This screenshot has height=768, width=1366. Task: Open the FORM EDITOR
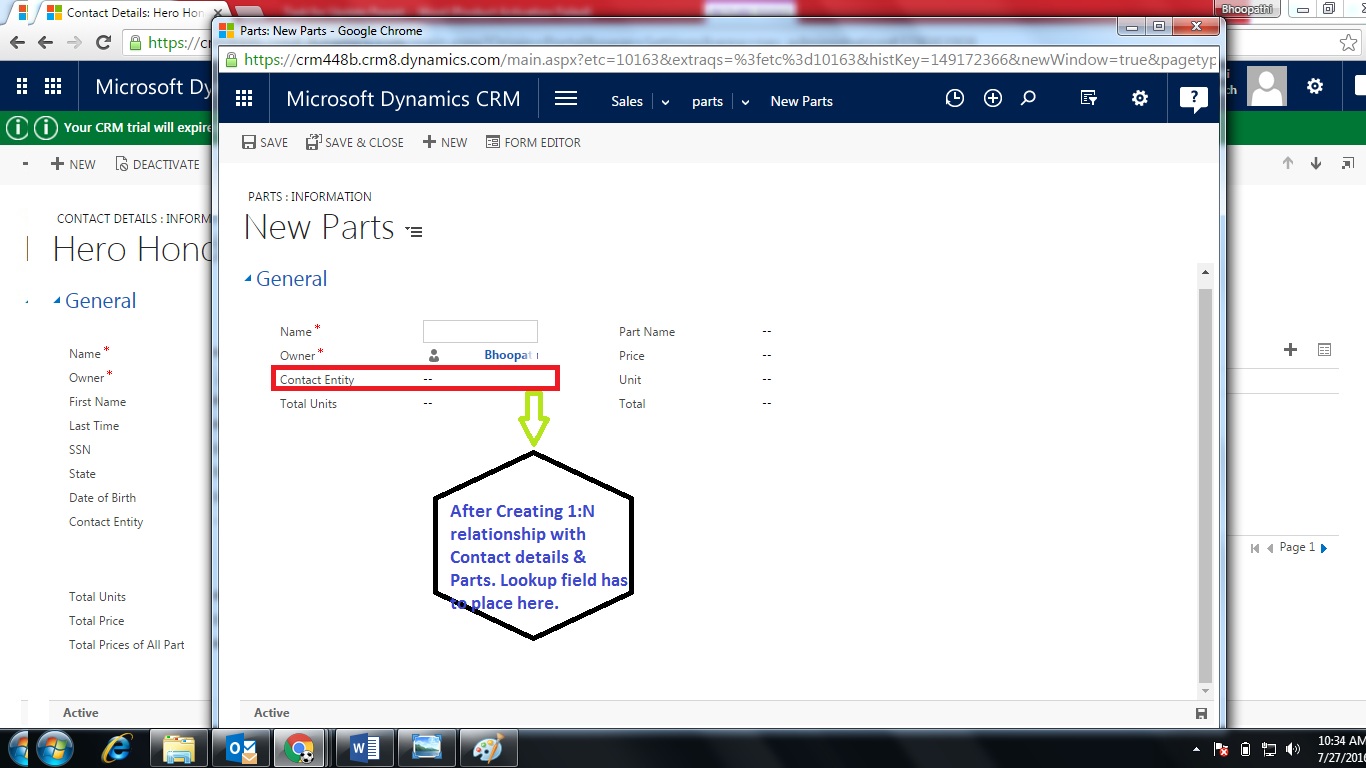pyautogui.click(x=533, y=142)
